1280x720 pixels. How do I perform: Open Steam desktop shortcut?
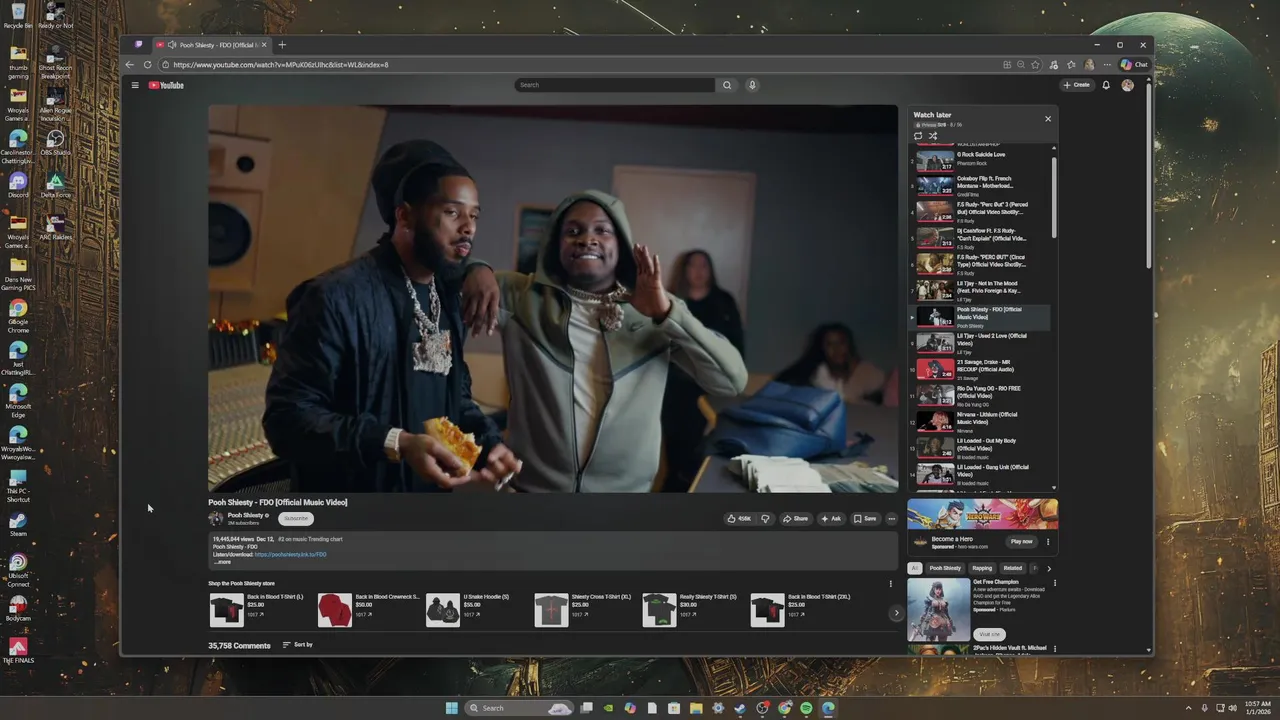click(x=18, y=524)
